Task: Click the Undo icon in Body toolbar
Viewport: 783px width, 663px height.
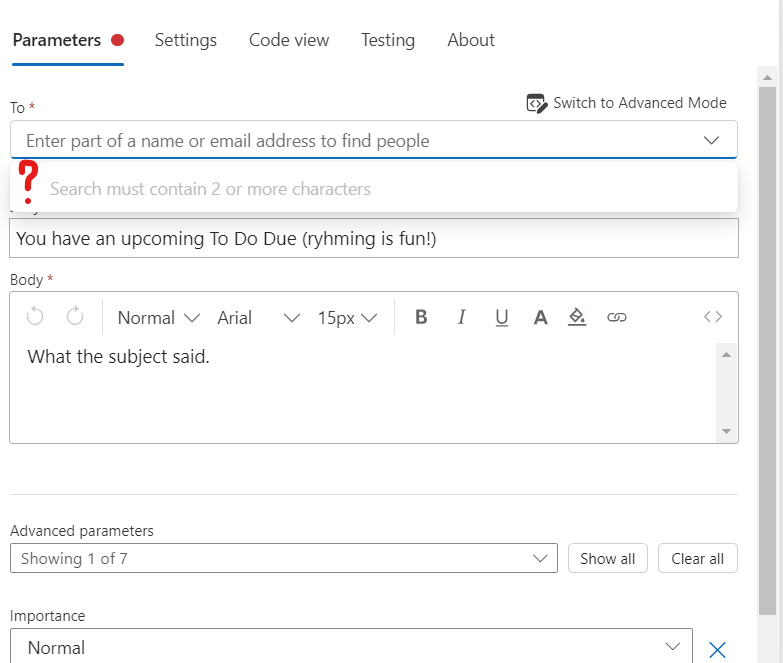Action: [35, 317]
